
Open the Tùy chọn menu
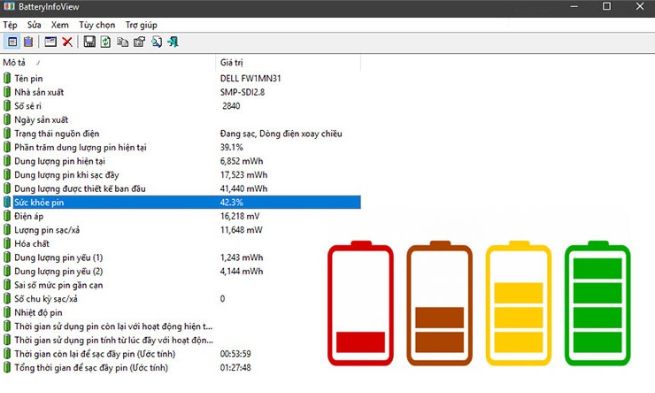(x=97, y=25)
